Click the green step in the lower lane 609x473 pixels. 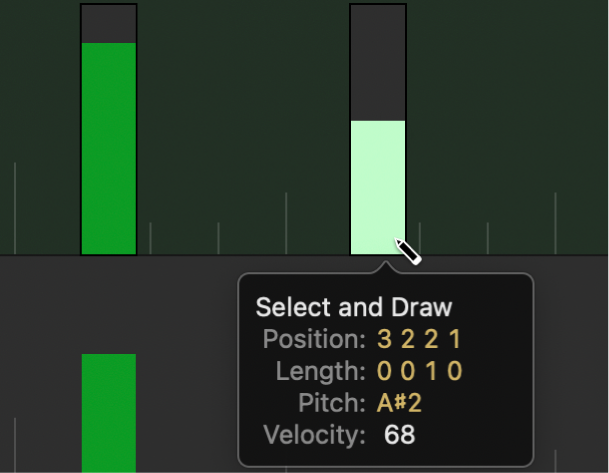tap(108, 412)
